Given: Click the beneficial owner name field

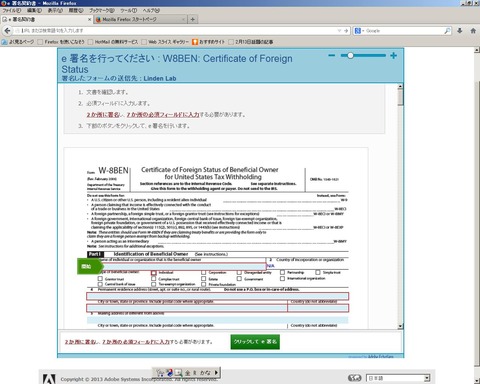Looking at the screenshot, I should [x=184, y=266].
